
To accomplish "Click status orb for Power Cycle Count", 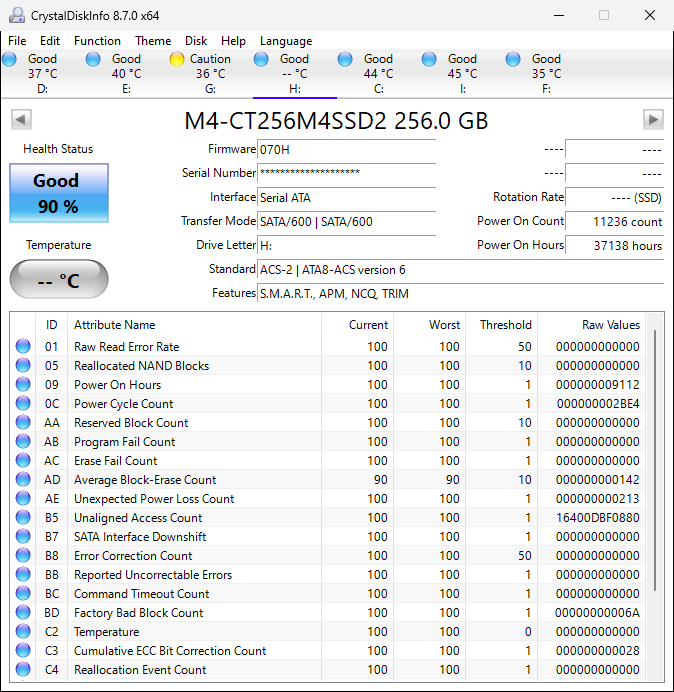I will click(x=23, y=403).
